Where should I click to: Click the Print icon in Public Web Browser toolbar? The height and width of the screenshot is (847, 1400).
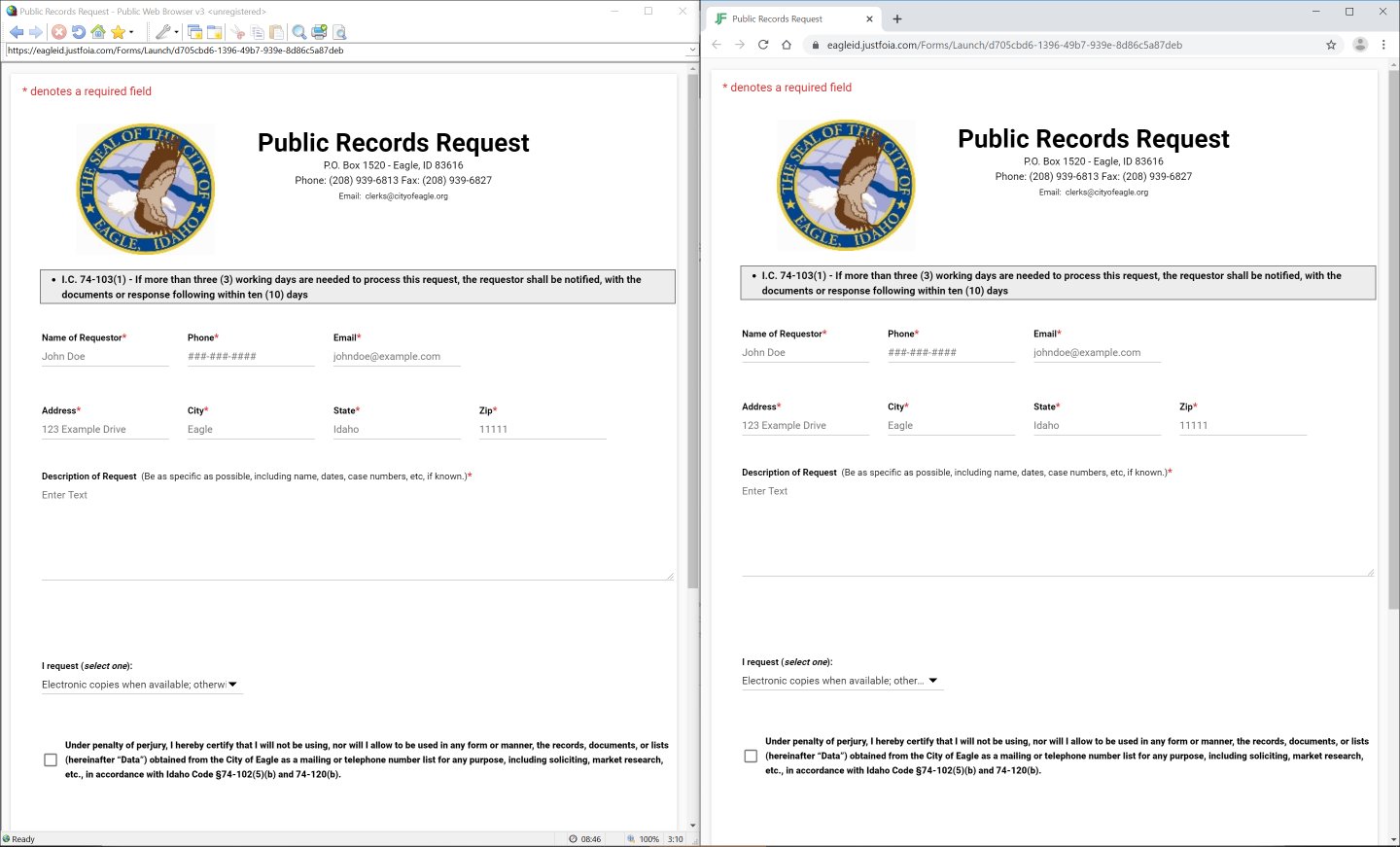click(319, 32)
